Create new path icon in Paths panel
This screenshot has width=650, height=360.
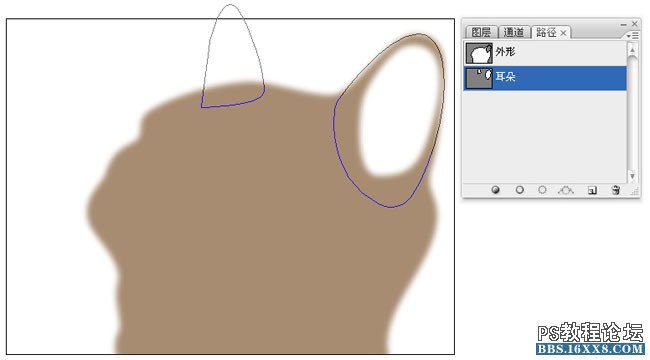(x=592, y=190)
